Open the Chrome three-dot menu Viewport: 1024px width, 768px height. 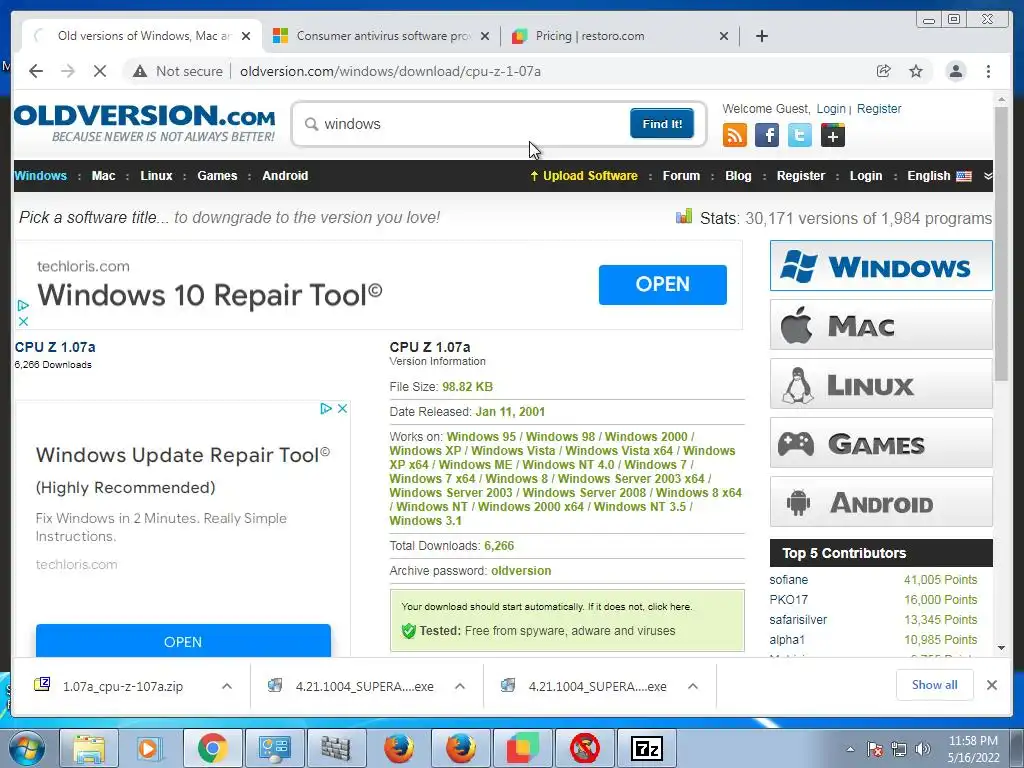tap(989, 71)
